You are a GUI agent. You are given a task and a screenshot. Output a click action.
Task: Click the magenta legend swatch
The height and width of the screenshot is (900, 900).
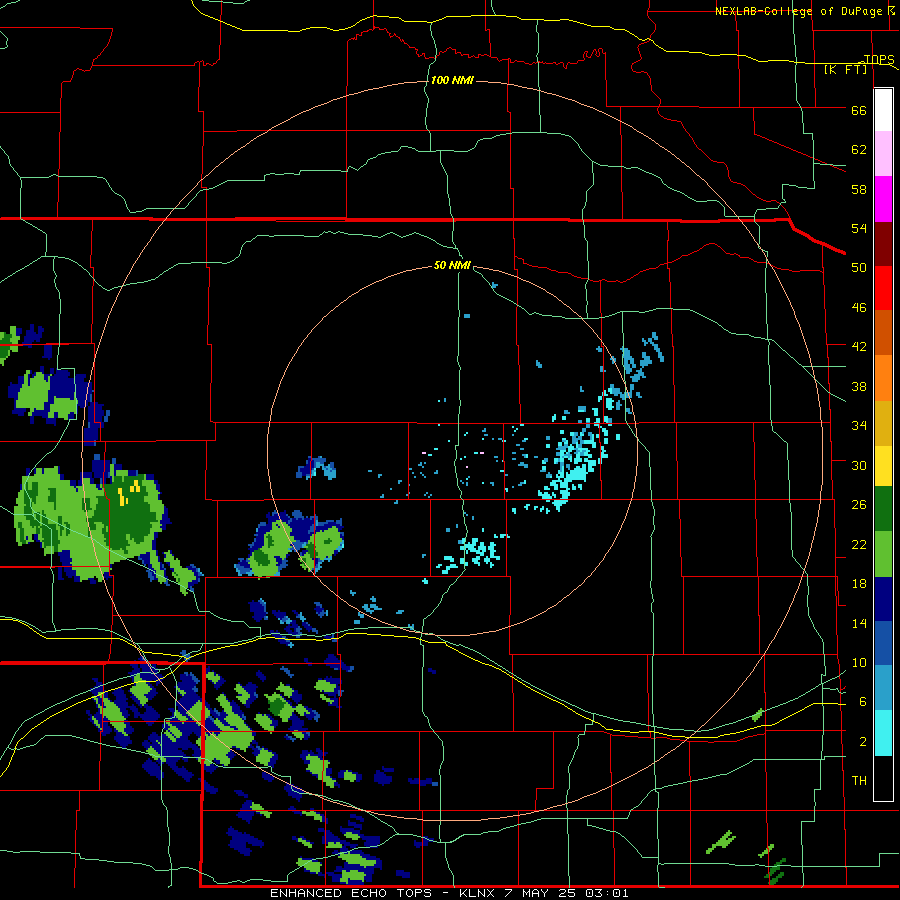click(x=883, y=199)
